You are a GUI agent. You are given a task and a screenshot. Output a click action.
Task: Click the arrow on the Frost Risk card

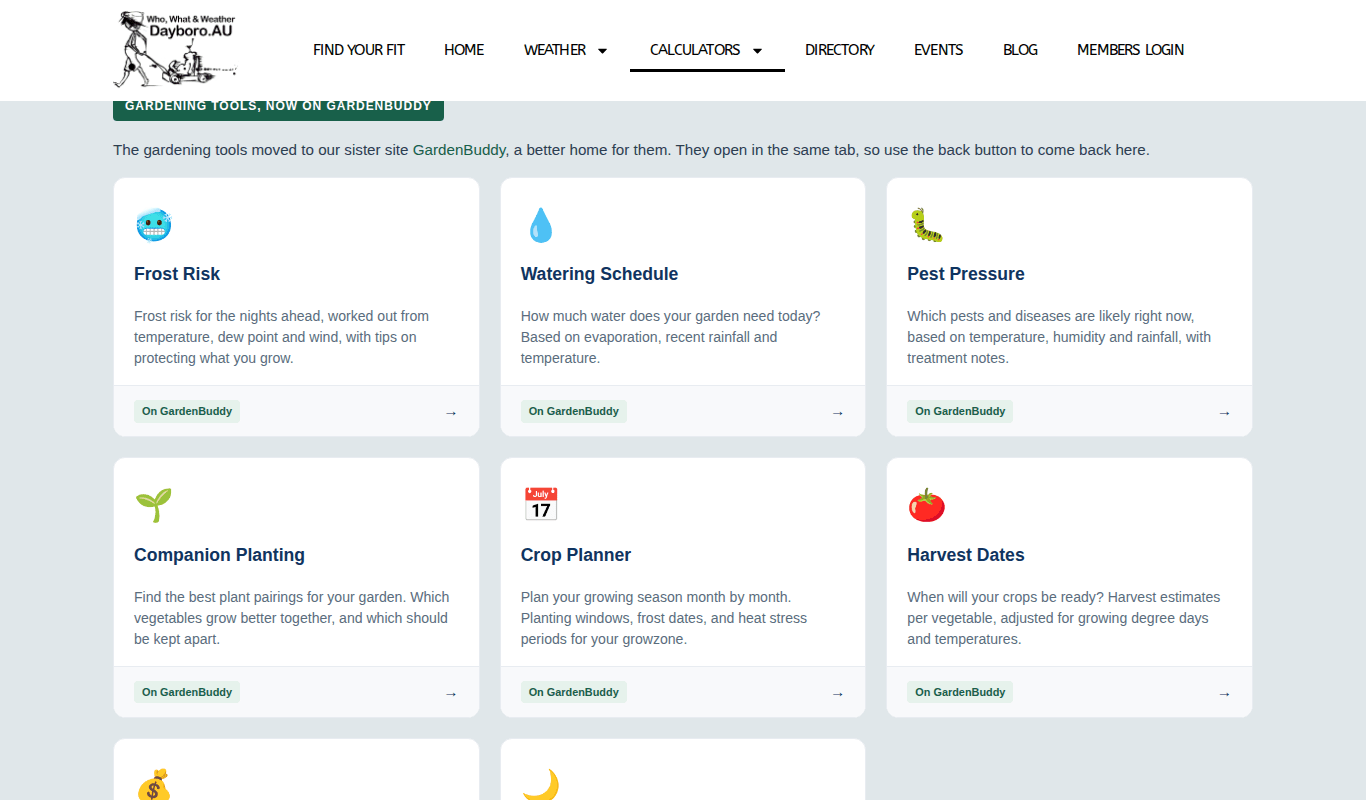(451, 412)
